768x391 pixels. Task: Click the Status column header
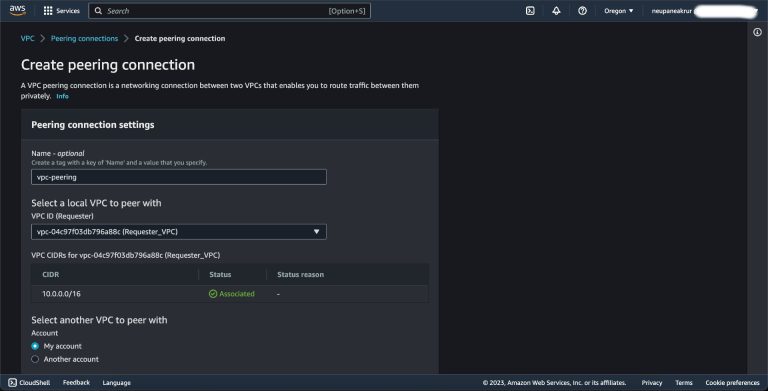220,274
